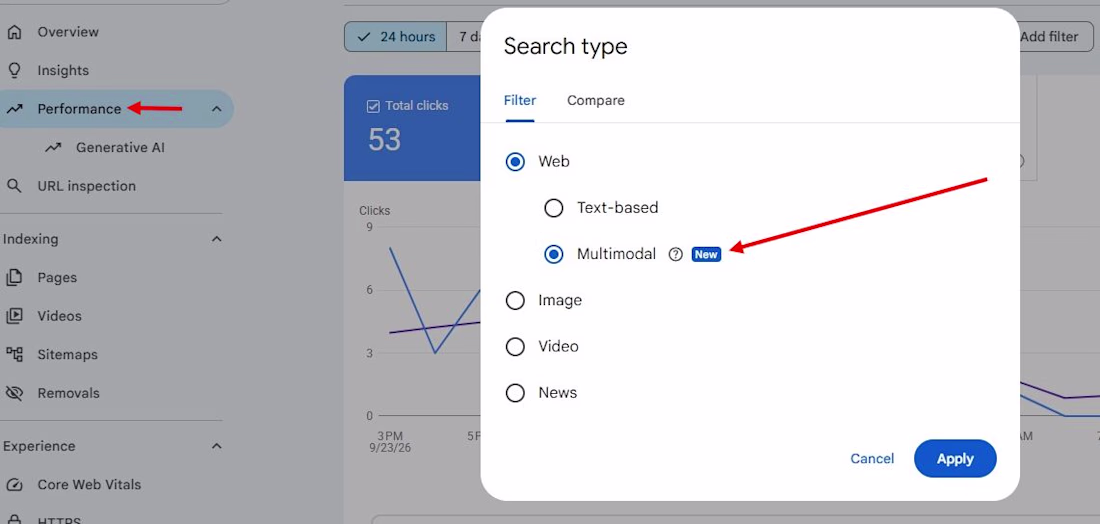Choose the Image search type
Viewport: 1100px width, 524px height.
tap(515, 301)
